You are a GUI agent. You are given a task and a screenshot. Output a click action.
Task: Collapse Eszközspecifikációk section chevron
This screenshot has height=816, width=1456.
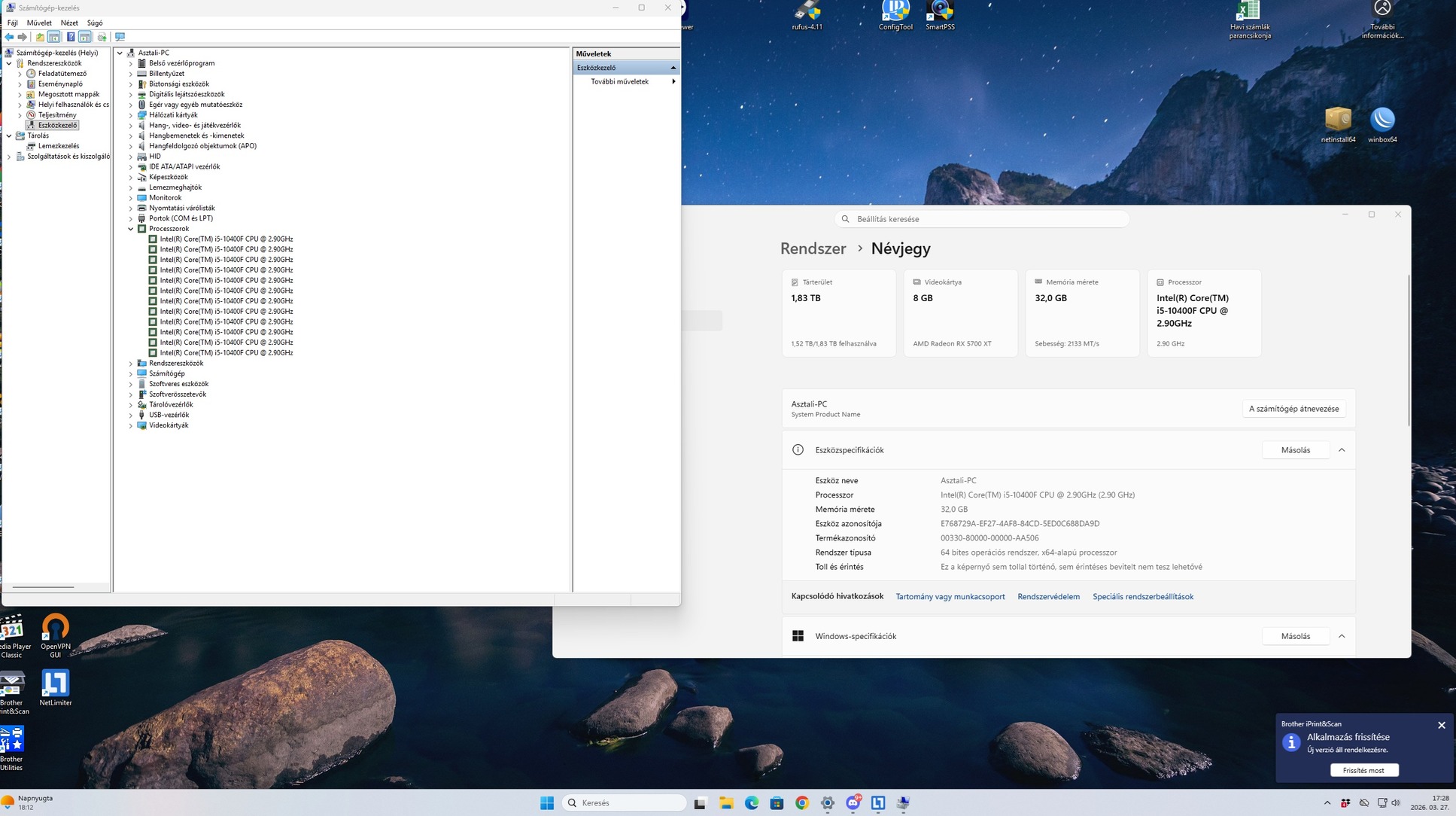[x=1342, y=450]
